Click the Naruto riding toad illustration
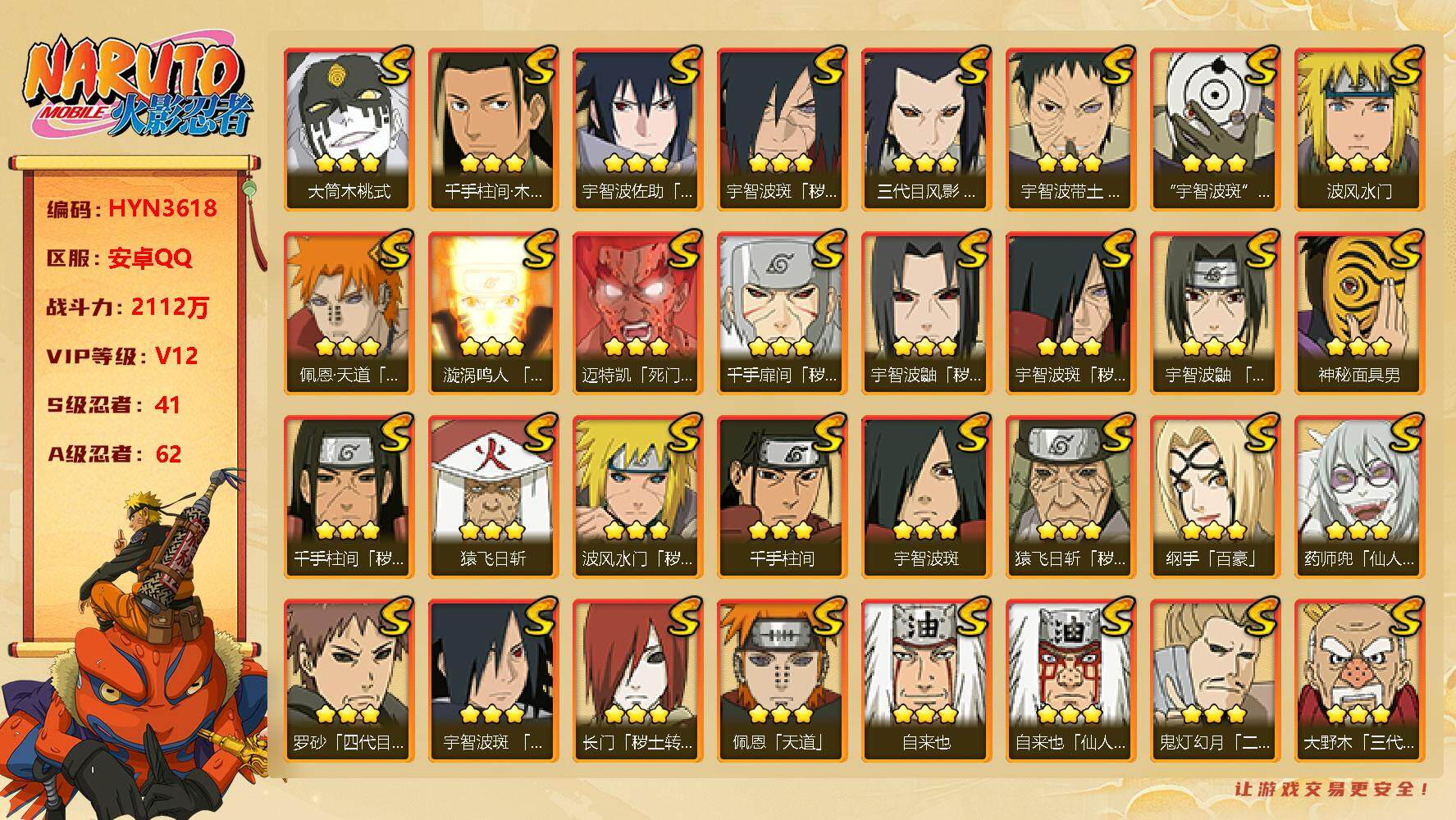The height and width of the screenshot is (820, 1456). click(x=135, y=648)
